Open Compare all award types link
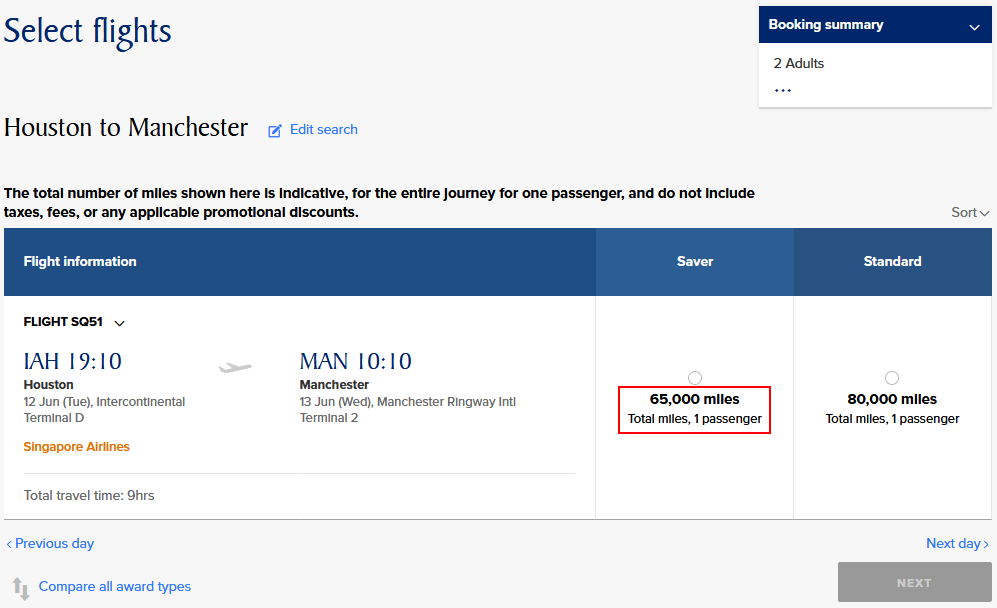The image size is (997, 608). pyautogui.click(x=114, y=586)
